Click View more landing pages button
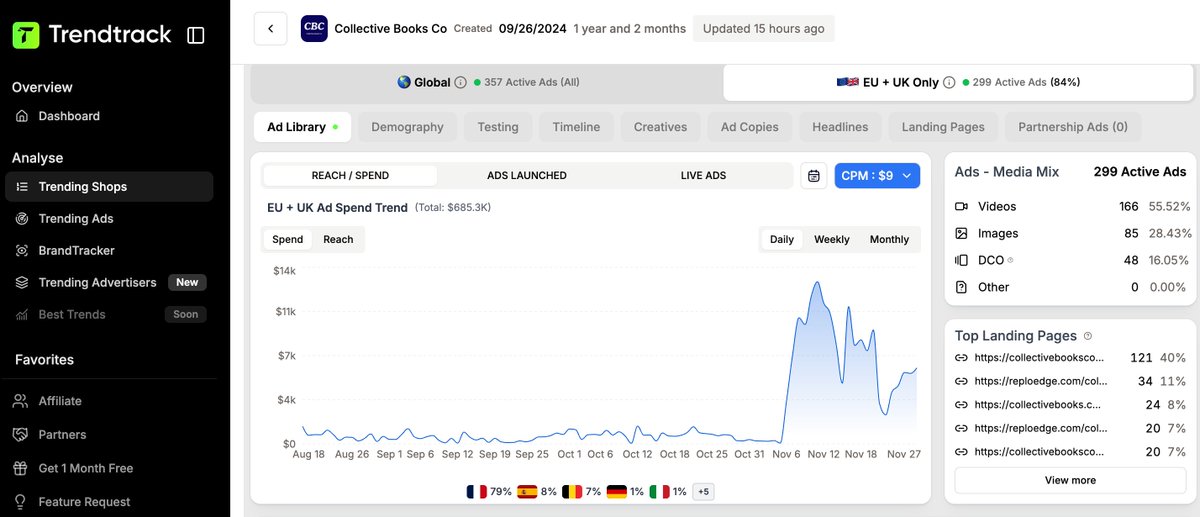The width and height of the screenshot is (1200, 517). [x=1070, y=480]
